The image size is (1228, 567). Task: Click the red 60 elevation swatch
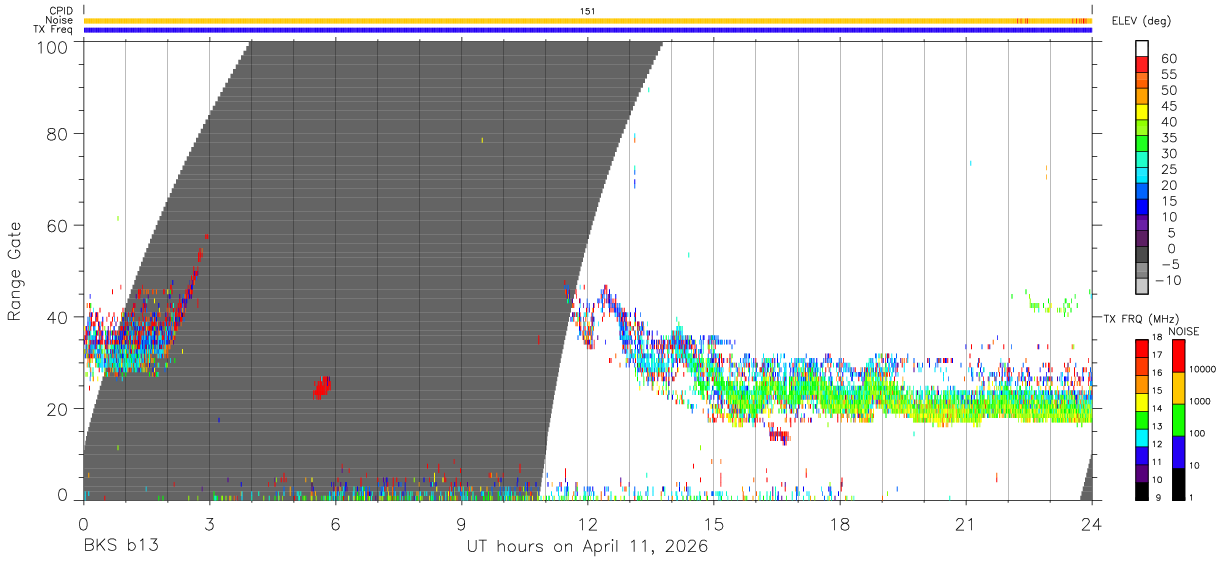pos(1142,63)
